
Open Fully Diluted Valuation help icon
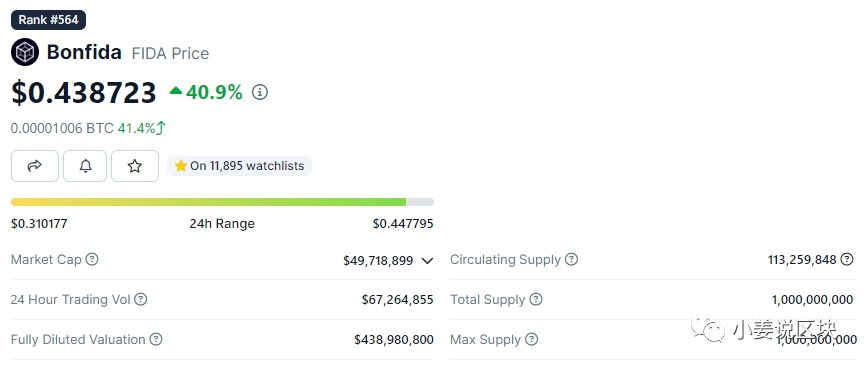coord(156,339)
